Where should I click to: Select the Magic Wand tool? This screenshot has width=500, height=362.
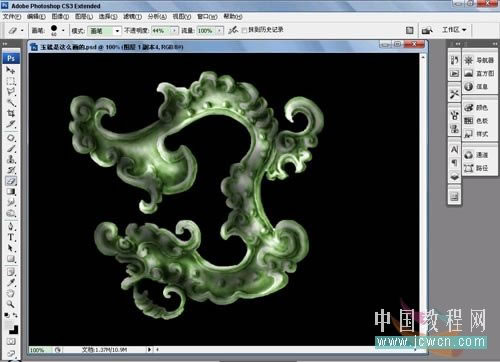pos(11,102)
